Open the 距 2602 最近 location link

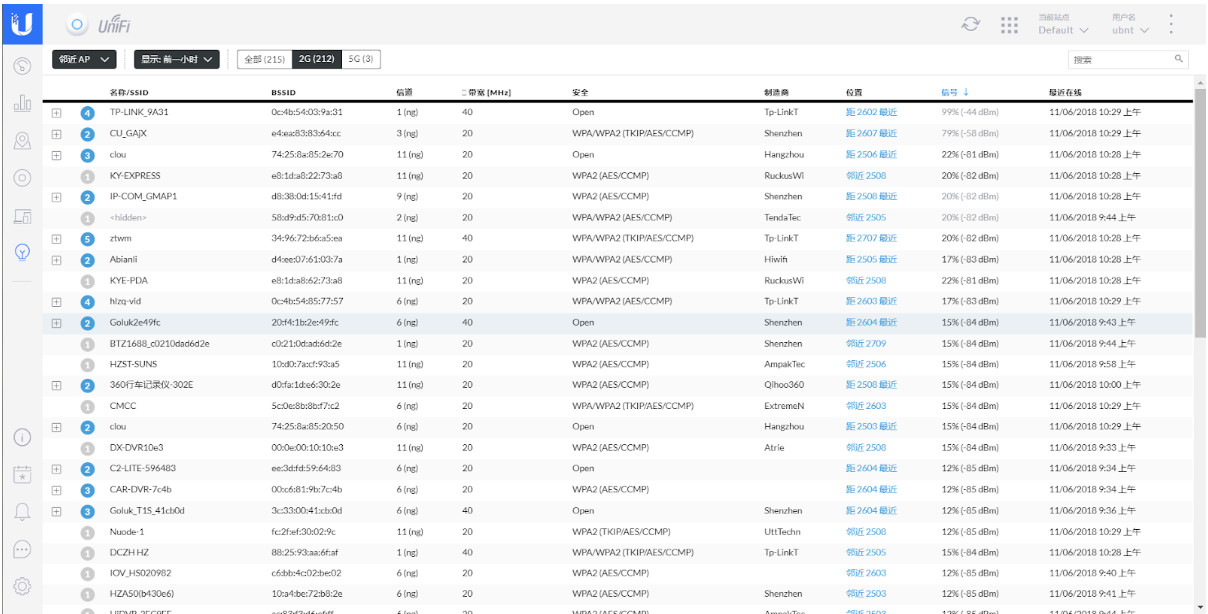point(871,113)
